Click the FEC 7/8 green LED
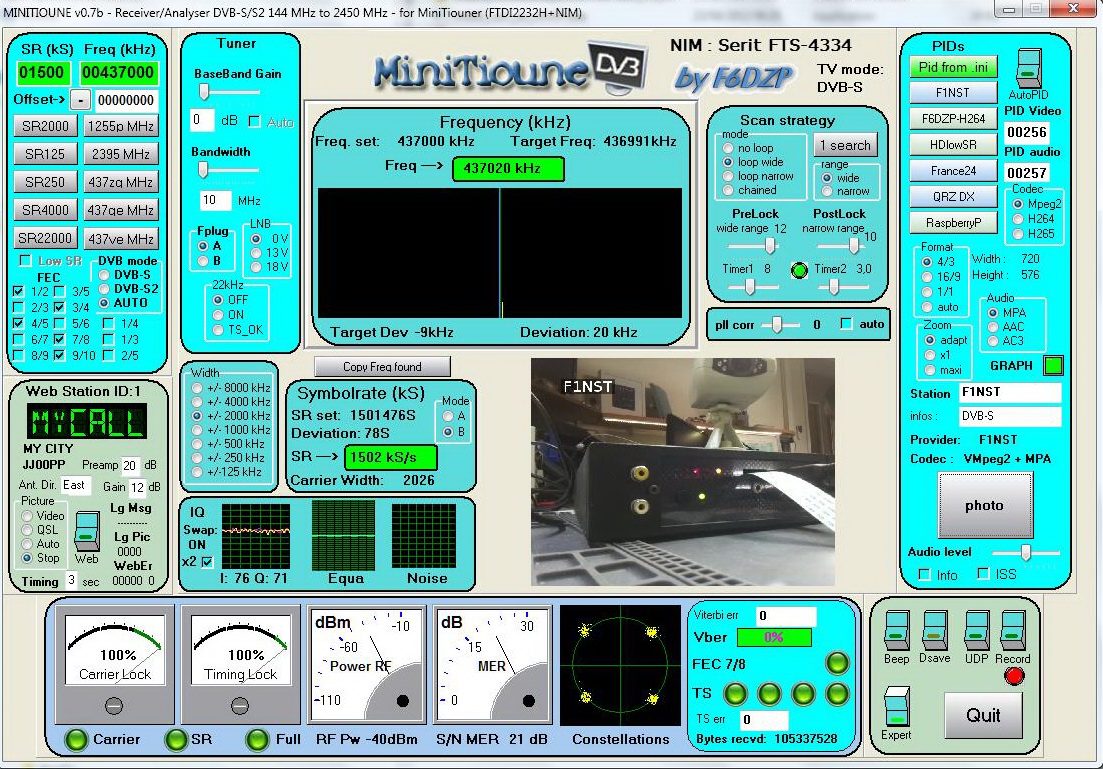The image size is (1103, 769). click(x=836, y=663)
